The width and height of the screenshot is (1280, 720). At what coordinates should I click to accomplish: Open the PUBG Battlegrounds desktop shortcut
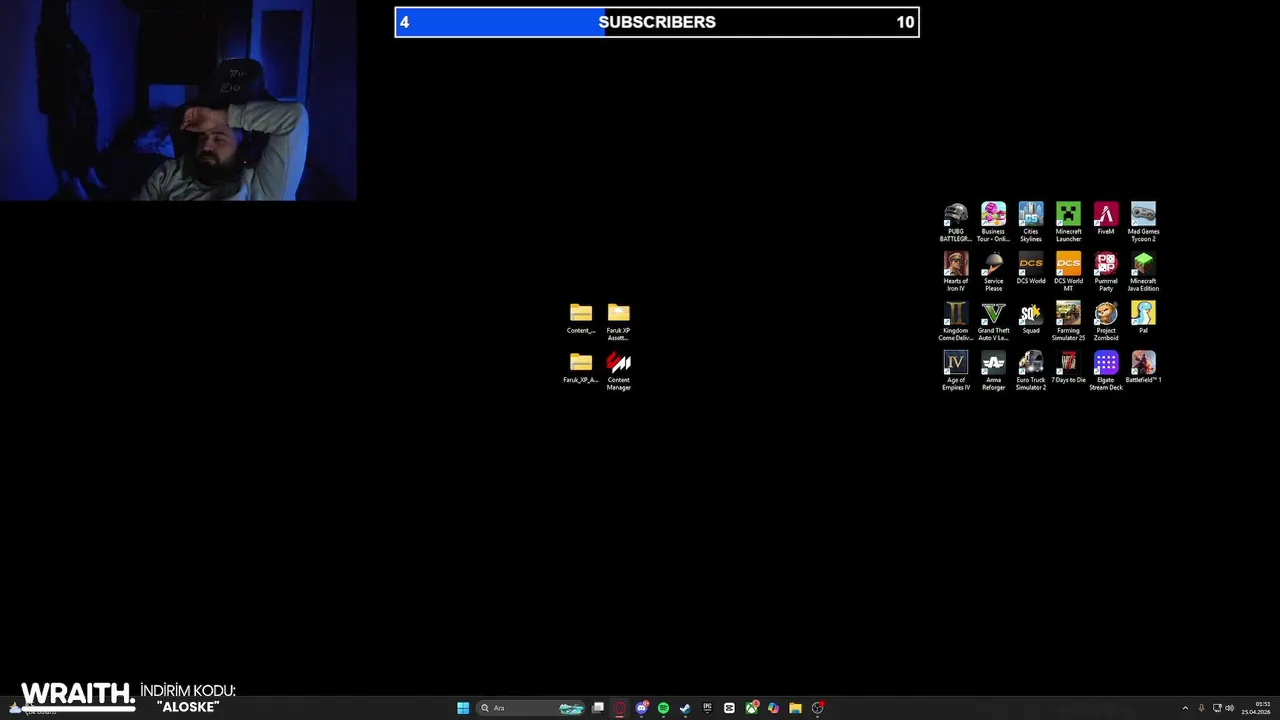click(x=956, y=221)
